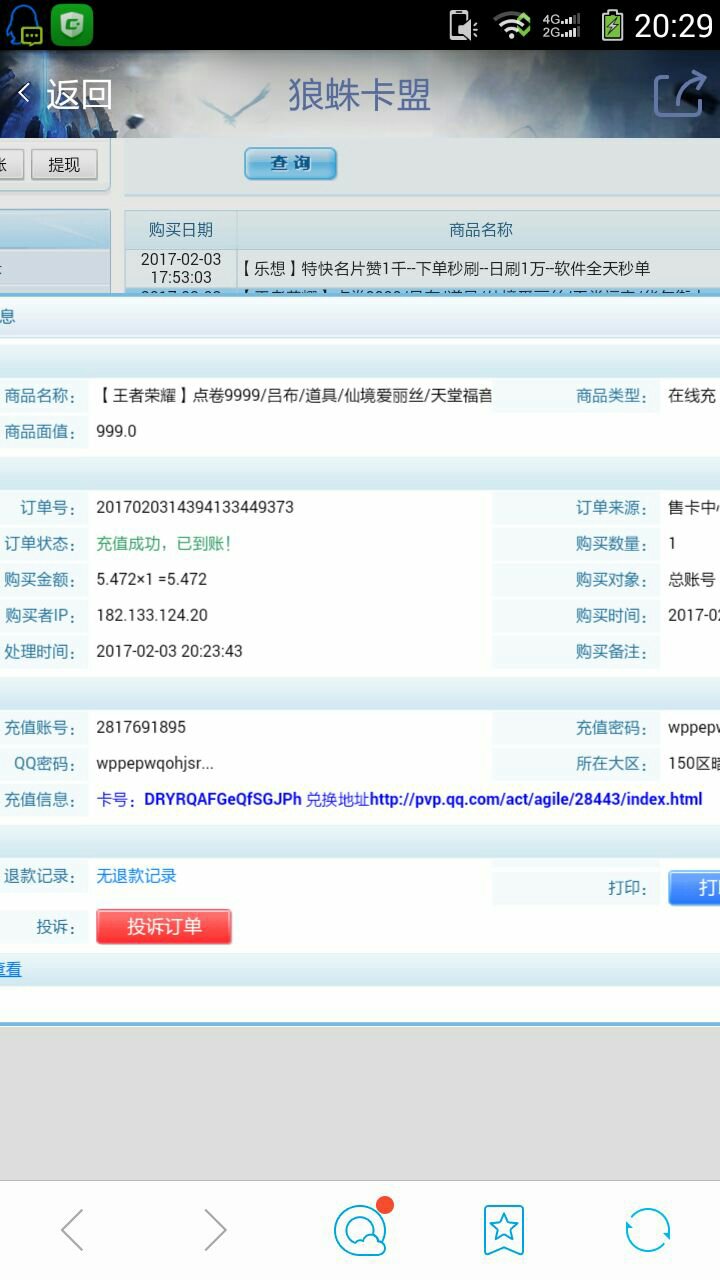
Task: Open the bookmark star icon
Action: point(504,1230)
